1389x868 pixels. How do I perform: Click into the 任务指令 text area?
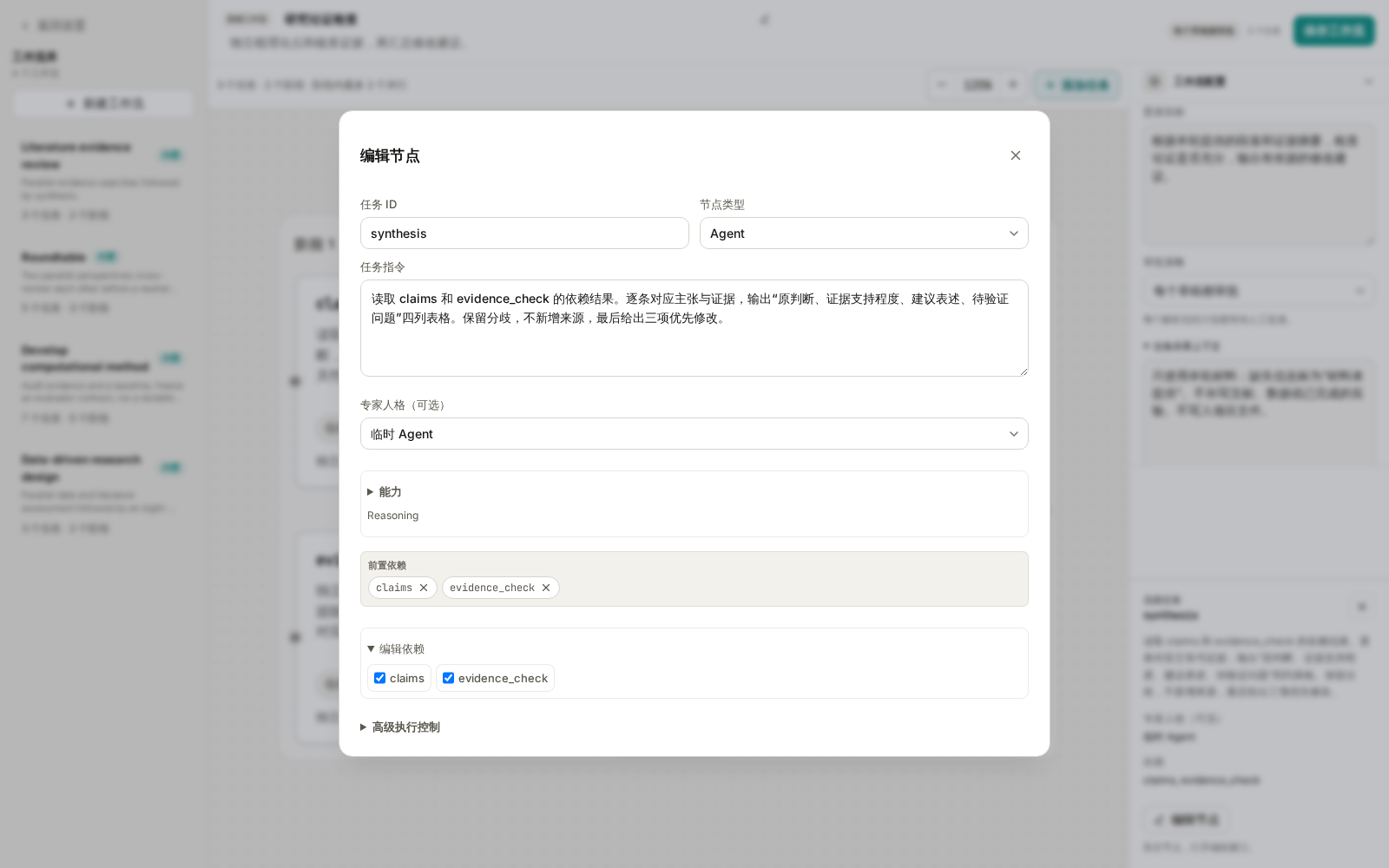[694, 328]
